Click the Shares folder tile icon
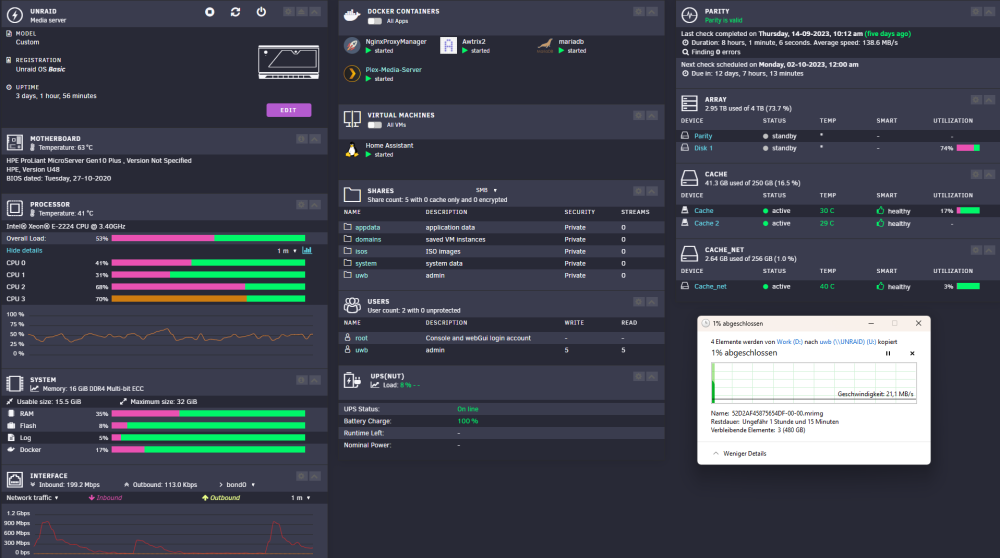The height and width of the screenshot is (558, 1000). 352,195
